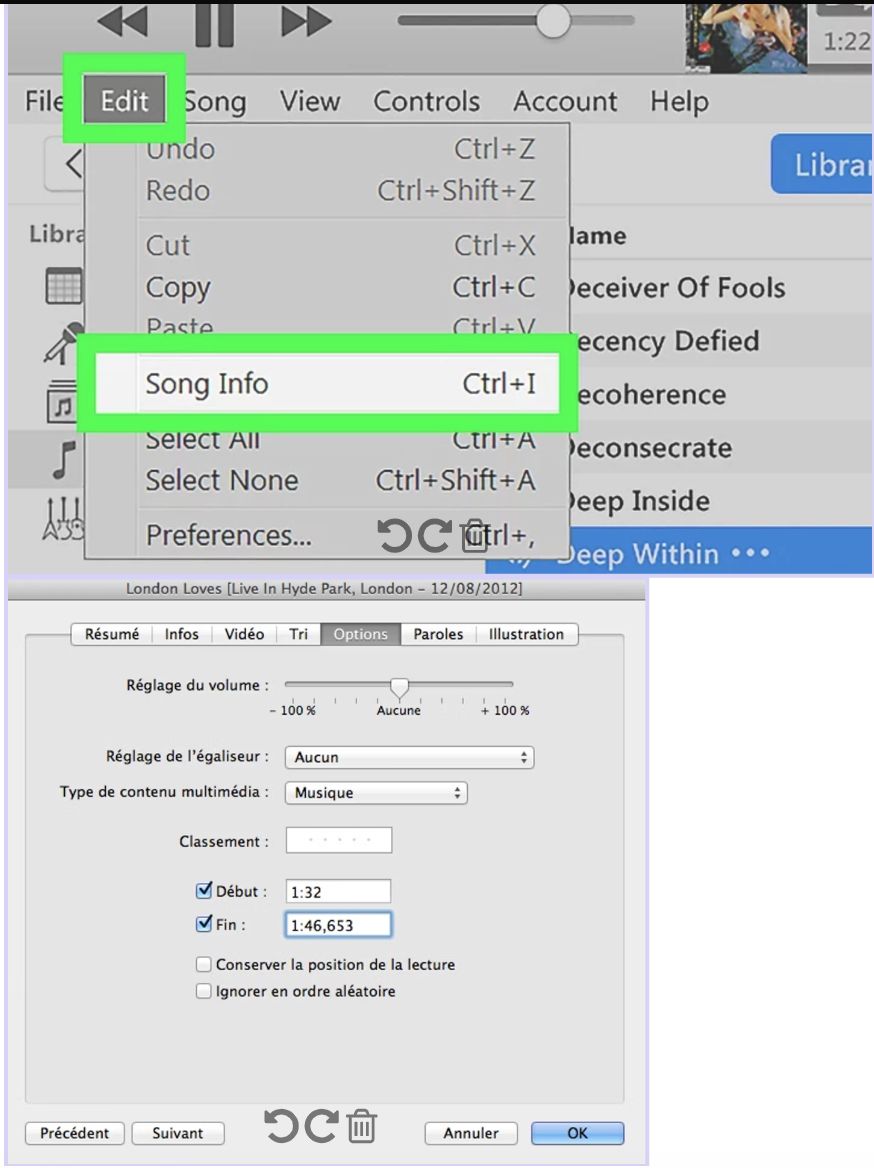Pause the currently playing song
Screen dimensions: 874x1168
point(214,23)
